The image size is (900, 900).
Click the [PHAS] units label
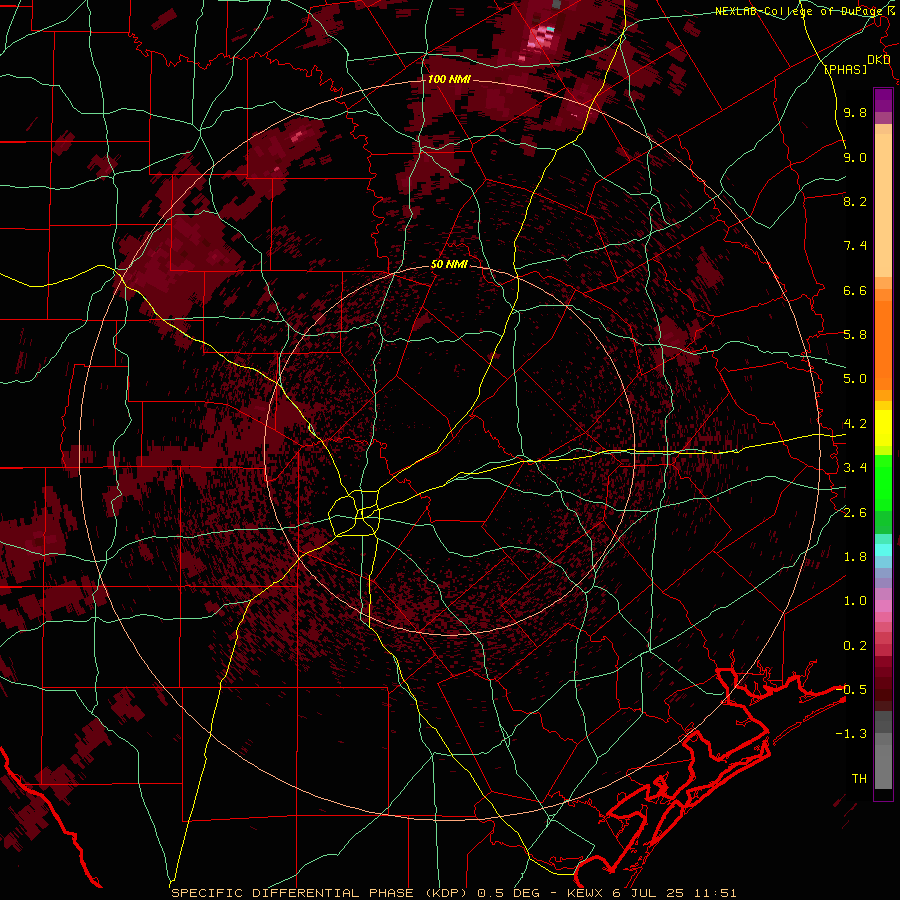(x=845, y=69)
